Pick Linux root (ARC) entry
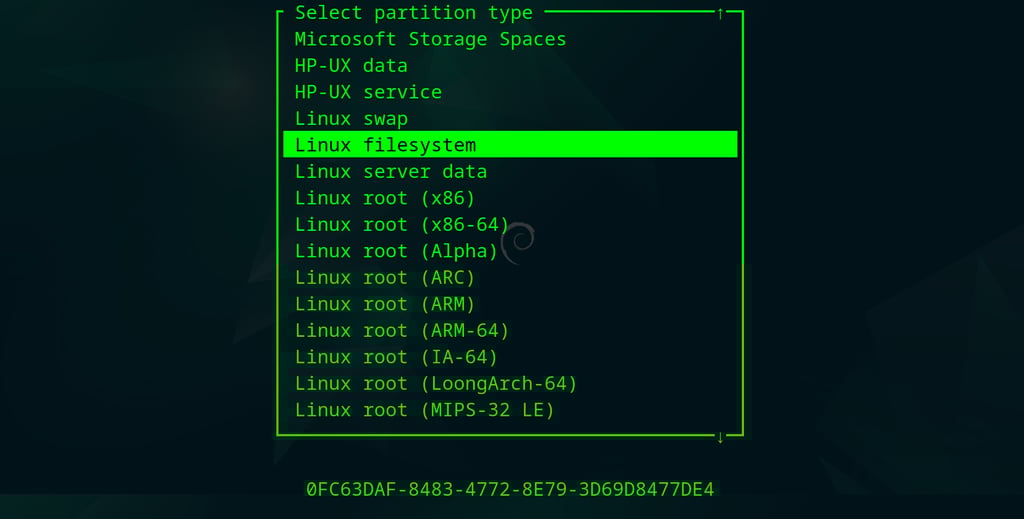 coord(385,278)
